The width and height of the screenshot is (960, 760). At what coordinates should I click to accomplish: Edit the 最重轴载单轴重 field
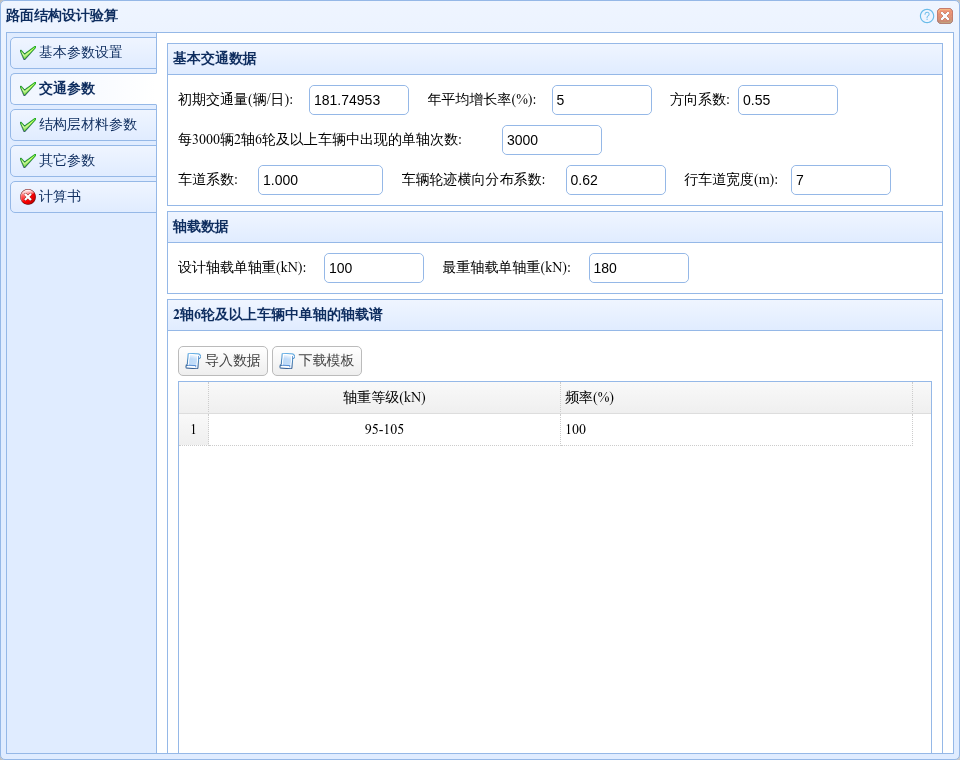tap(639, 268)
